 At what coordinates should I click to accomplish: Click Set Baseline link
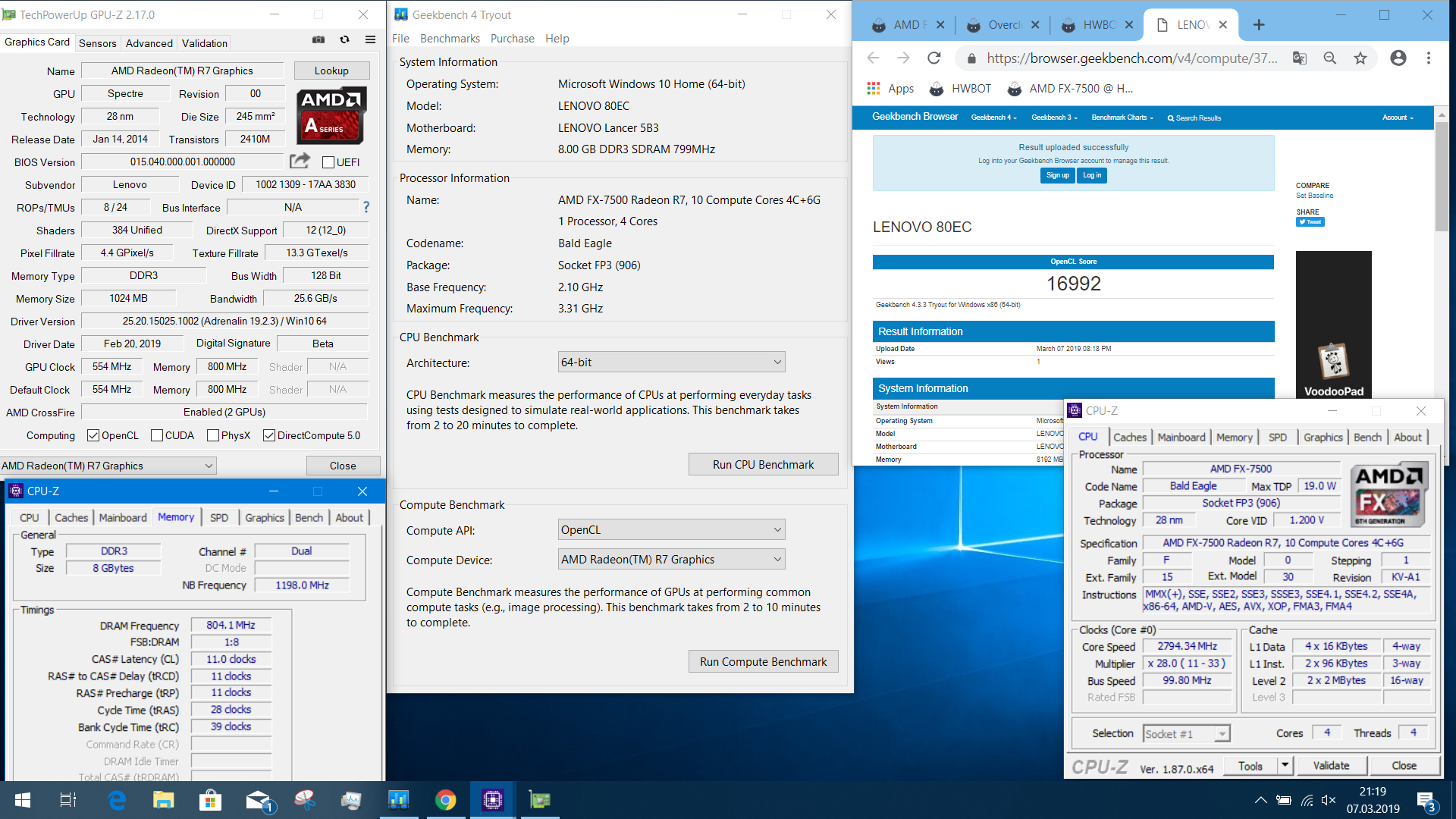point(1314,196)
